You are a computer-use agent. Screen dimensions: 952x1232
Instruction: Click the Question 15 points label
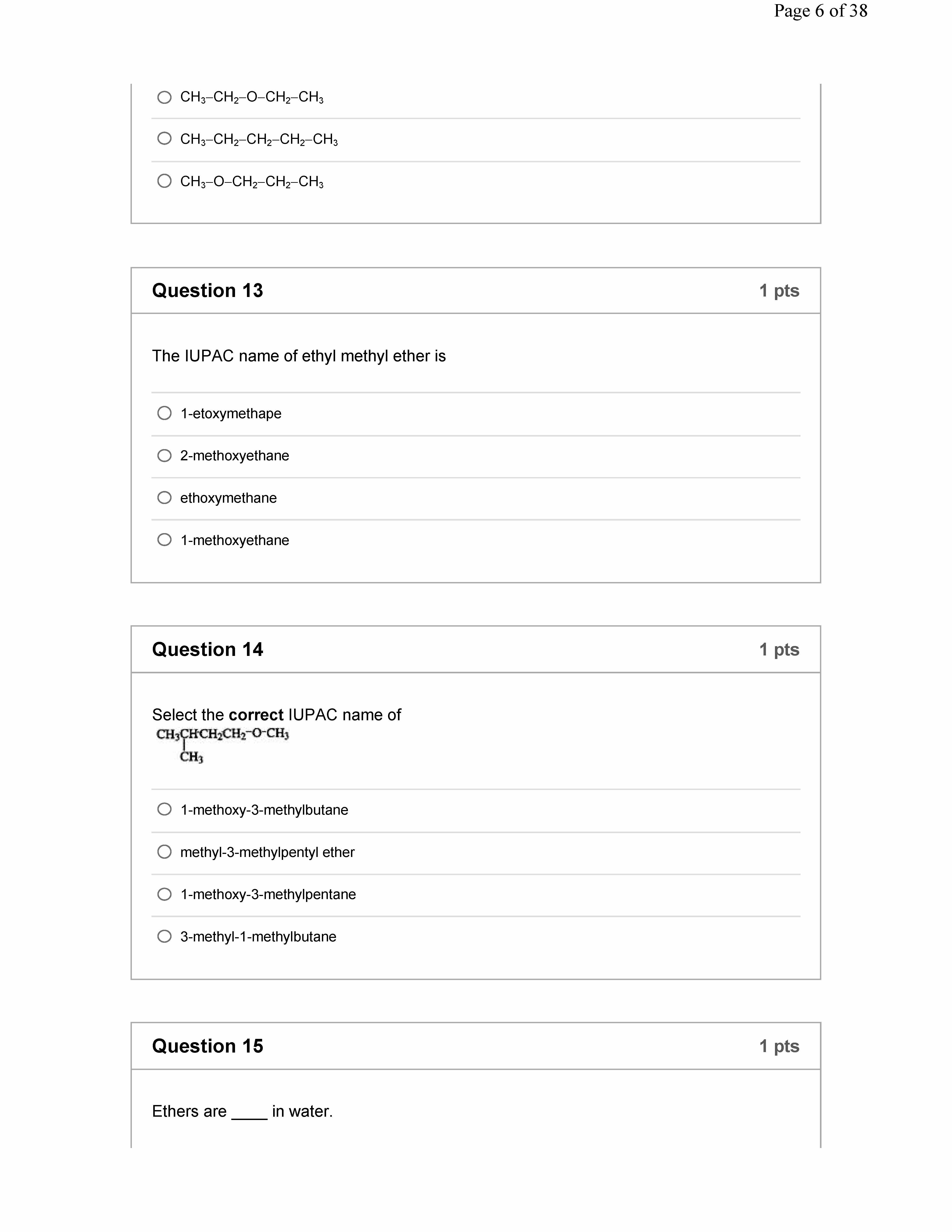779,1046
